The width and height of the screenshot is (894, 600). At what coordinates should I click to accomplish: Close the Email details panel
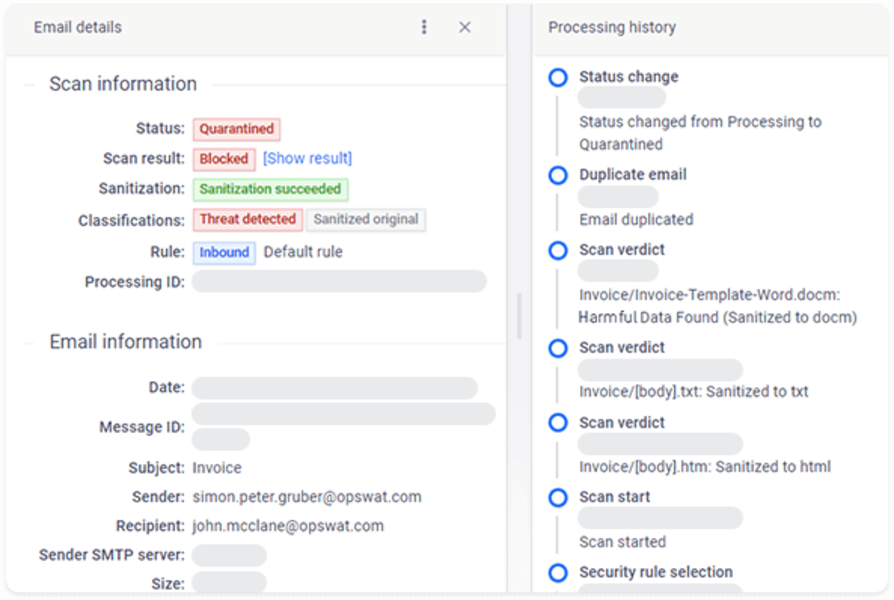[x=465, y=27]
